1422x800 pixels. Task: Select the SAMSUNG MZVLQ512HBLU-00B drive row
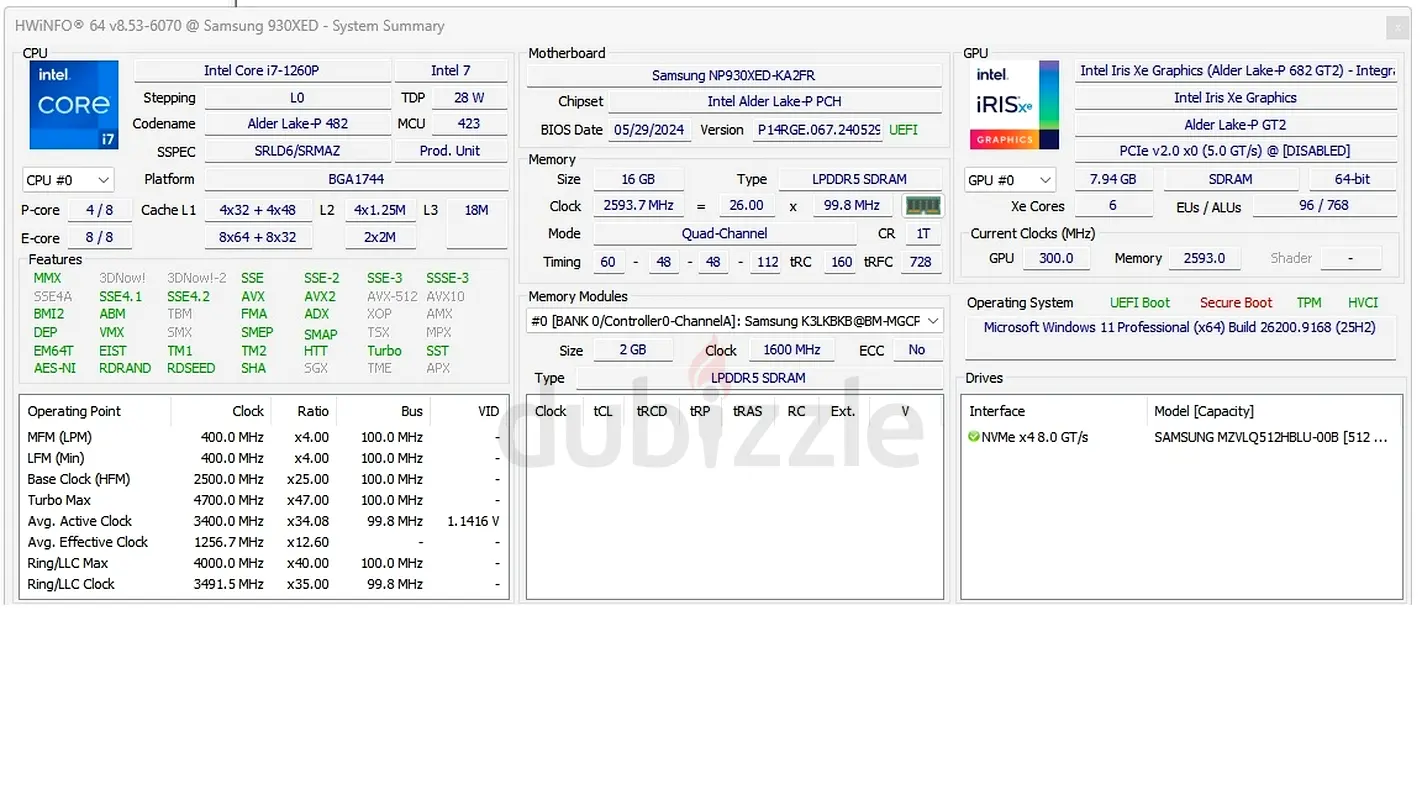(1181, 437)
